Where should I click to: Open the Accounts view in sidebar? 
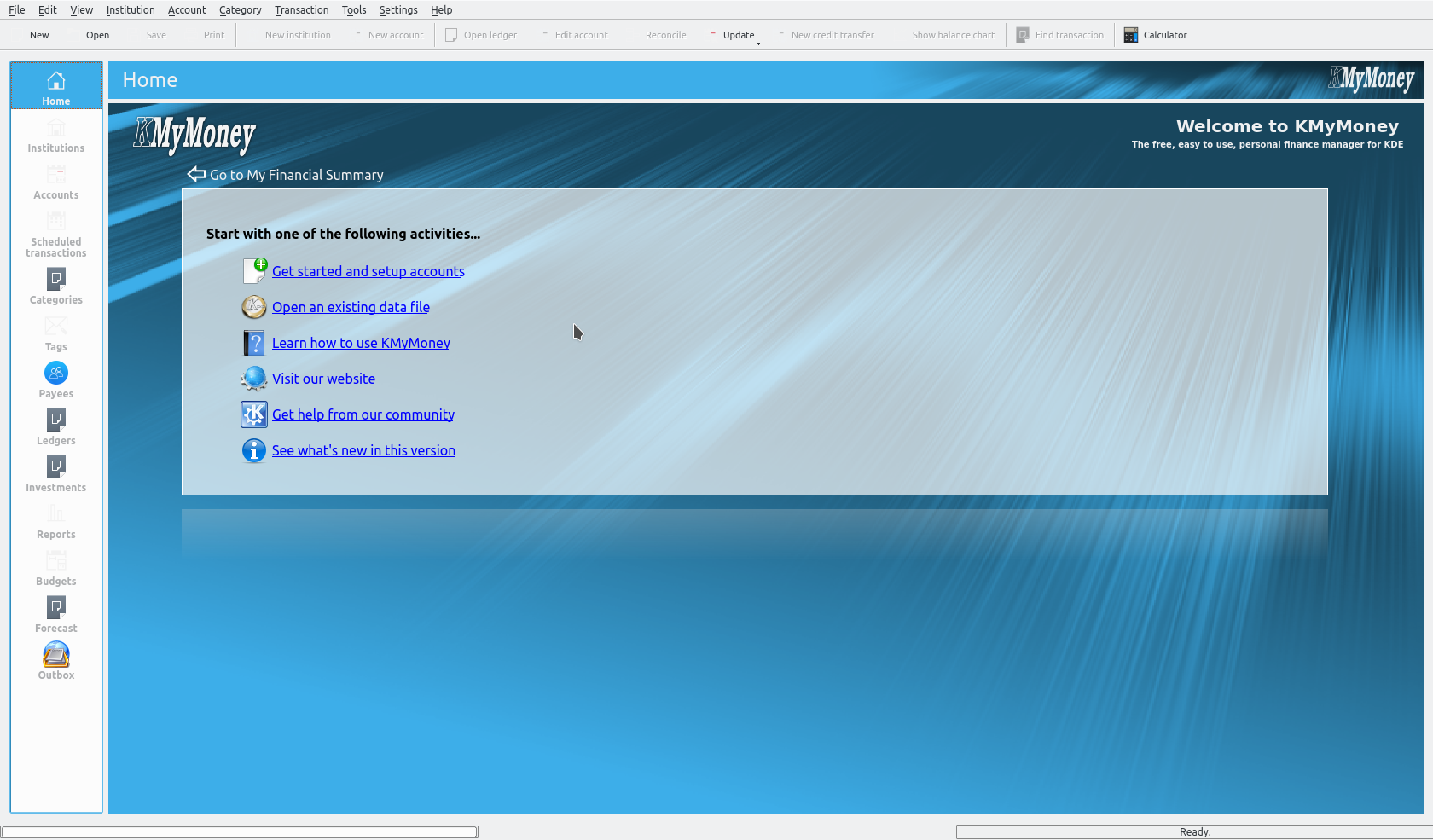point(56,183)
